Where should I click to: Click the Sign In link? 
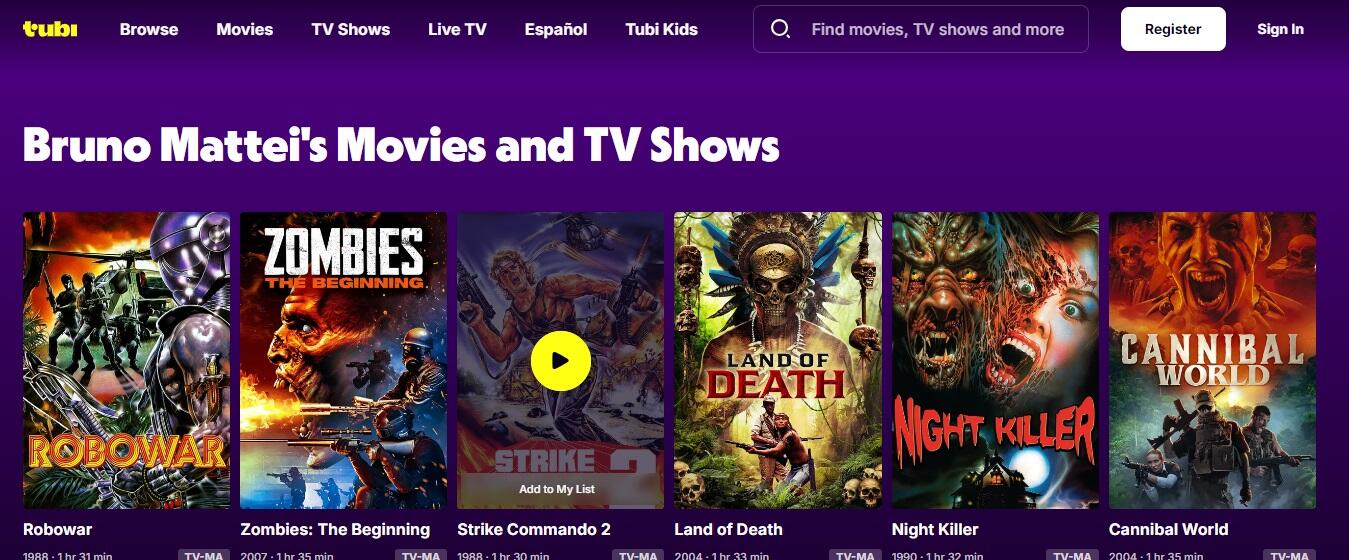(1280, 29)
